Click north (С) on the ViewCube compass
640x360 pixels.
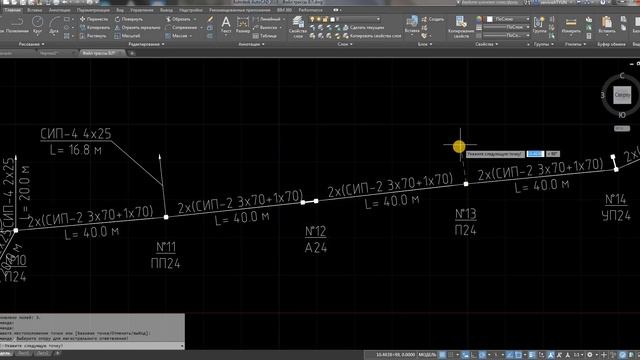point(622,76)
